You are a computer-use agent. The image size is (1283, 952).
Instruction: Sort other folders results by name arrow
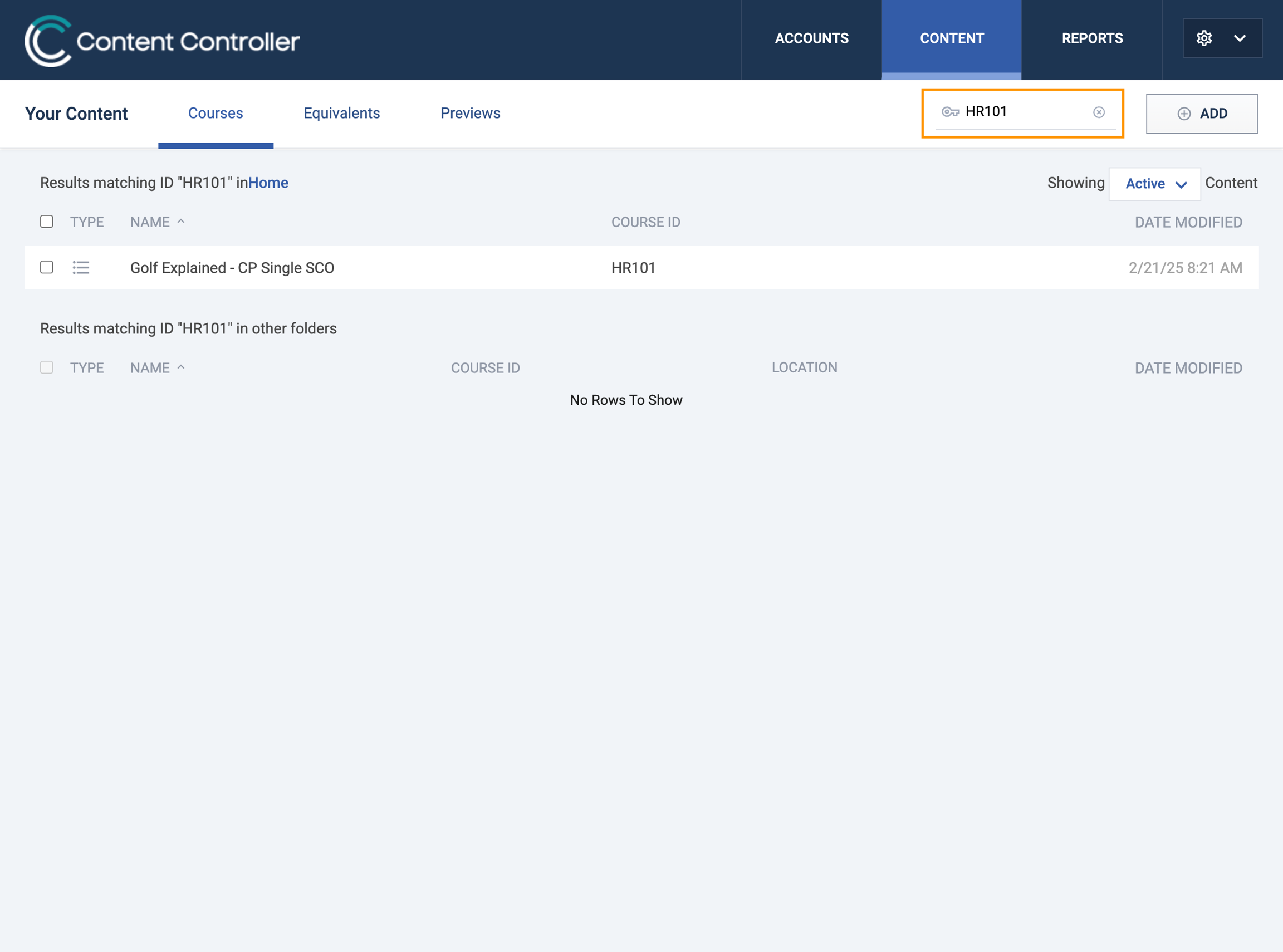click(x=181, y=367)
